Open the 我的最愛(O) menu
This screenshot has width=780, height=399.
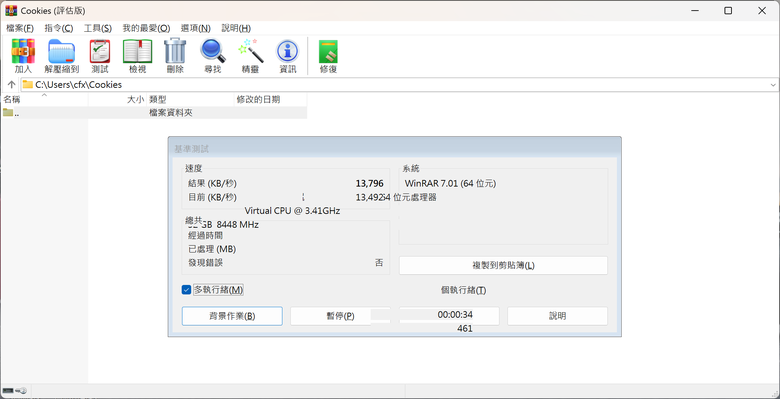(146, 28)
